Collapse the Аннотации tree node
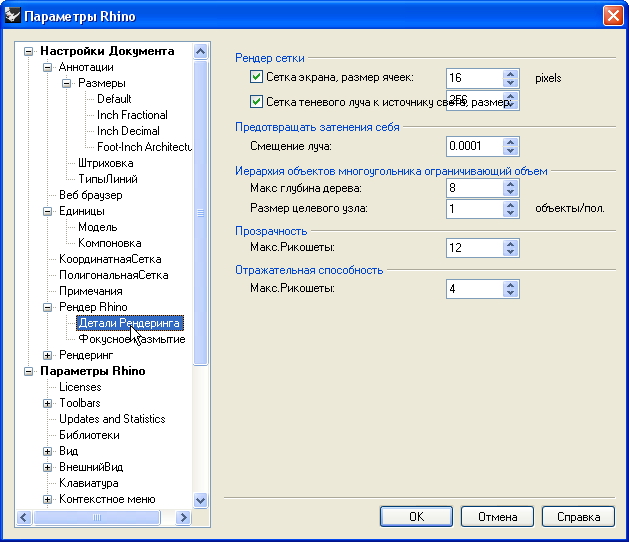Viewport: 629px width, 542px height. point(47,67)
